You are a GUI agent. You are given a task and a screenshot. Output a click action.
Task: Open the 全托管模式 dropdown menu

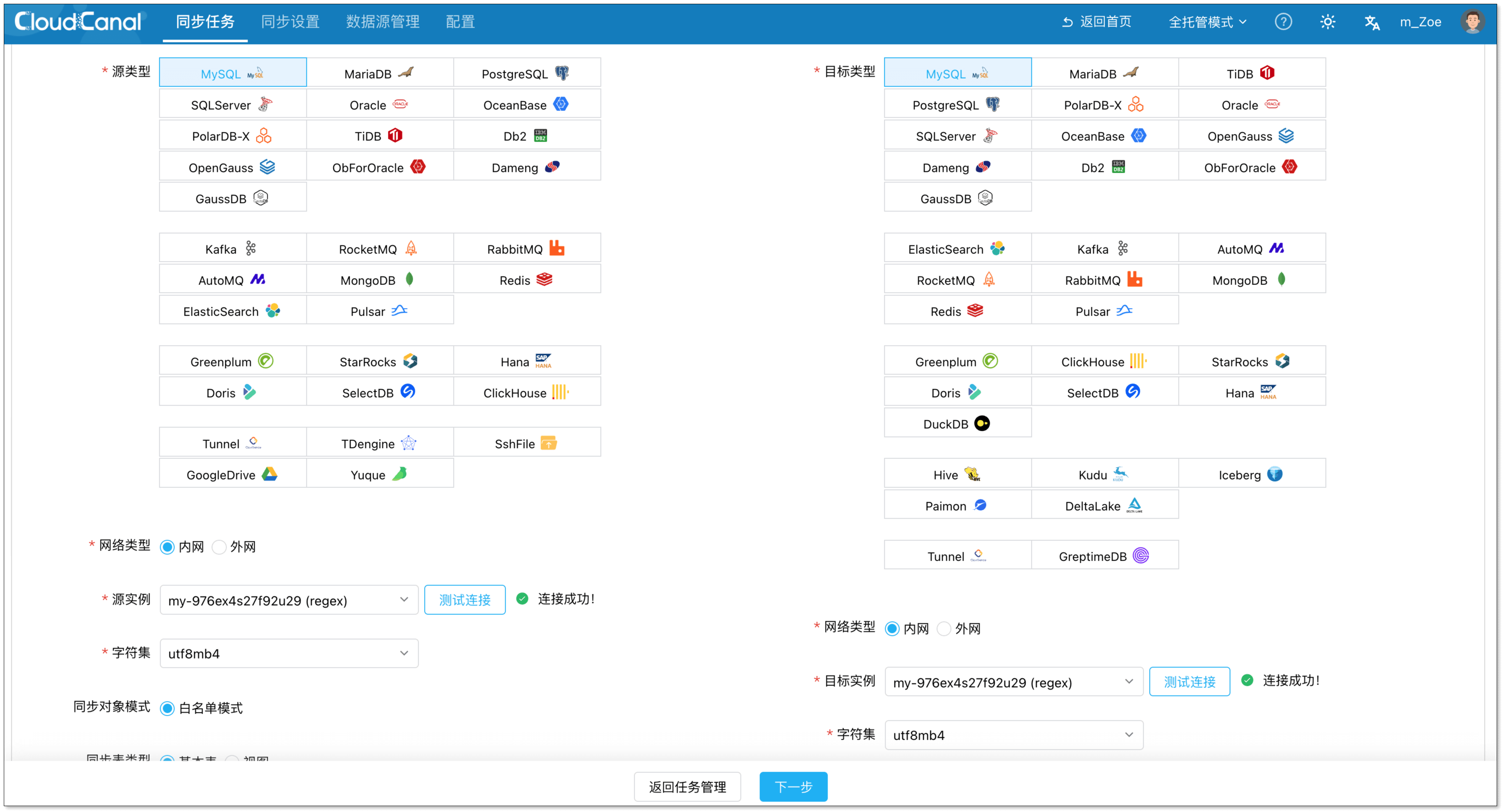(1207, 22)
